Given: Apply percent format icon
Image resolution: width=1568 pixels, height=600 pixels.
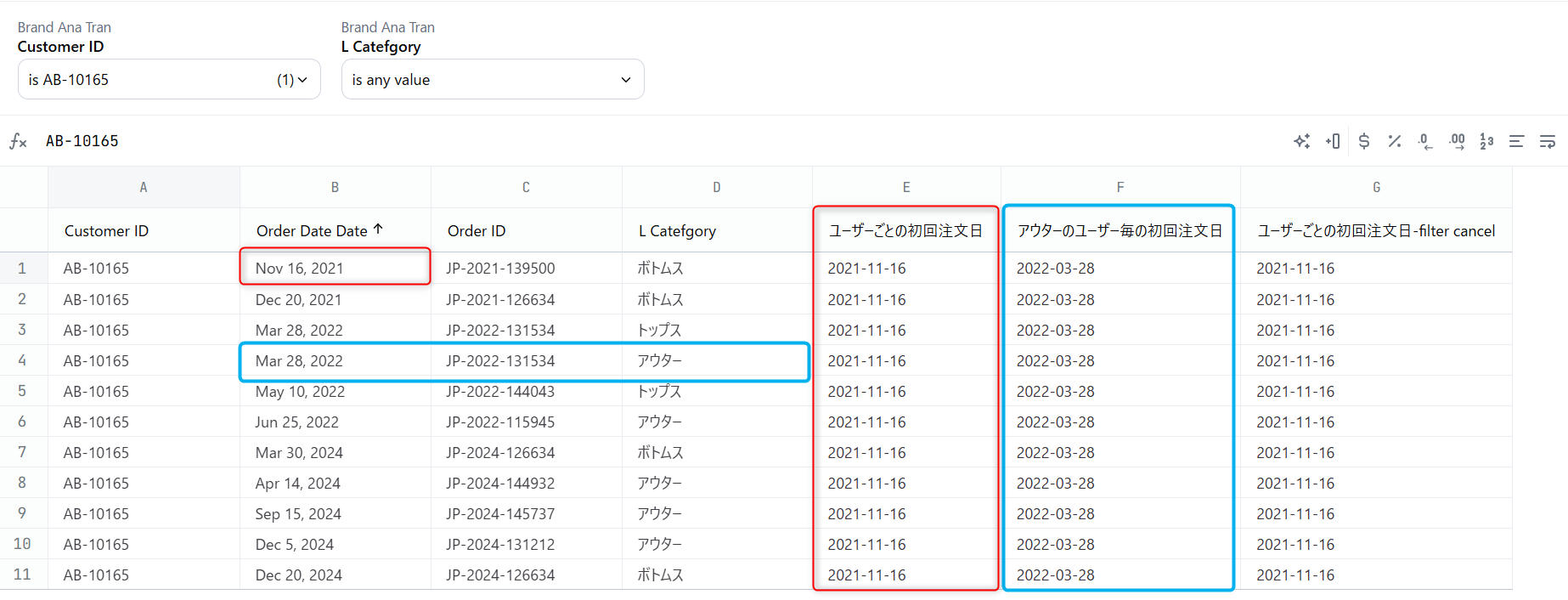Looking at the screenshot, I should [x=1394, y=141].
